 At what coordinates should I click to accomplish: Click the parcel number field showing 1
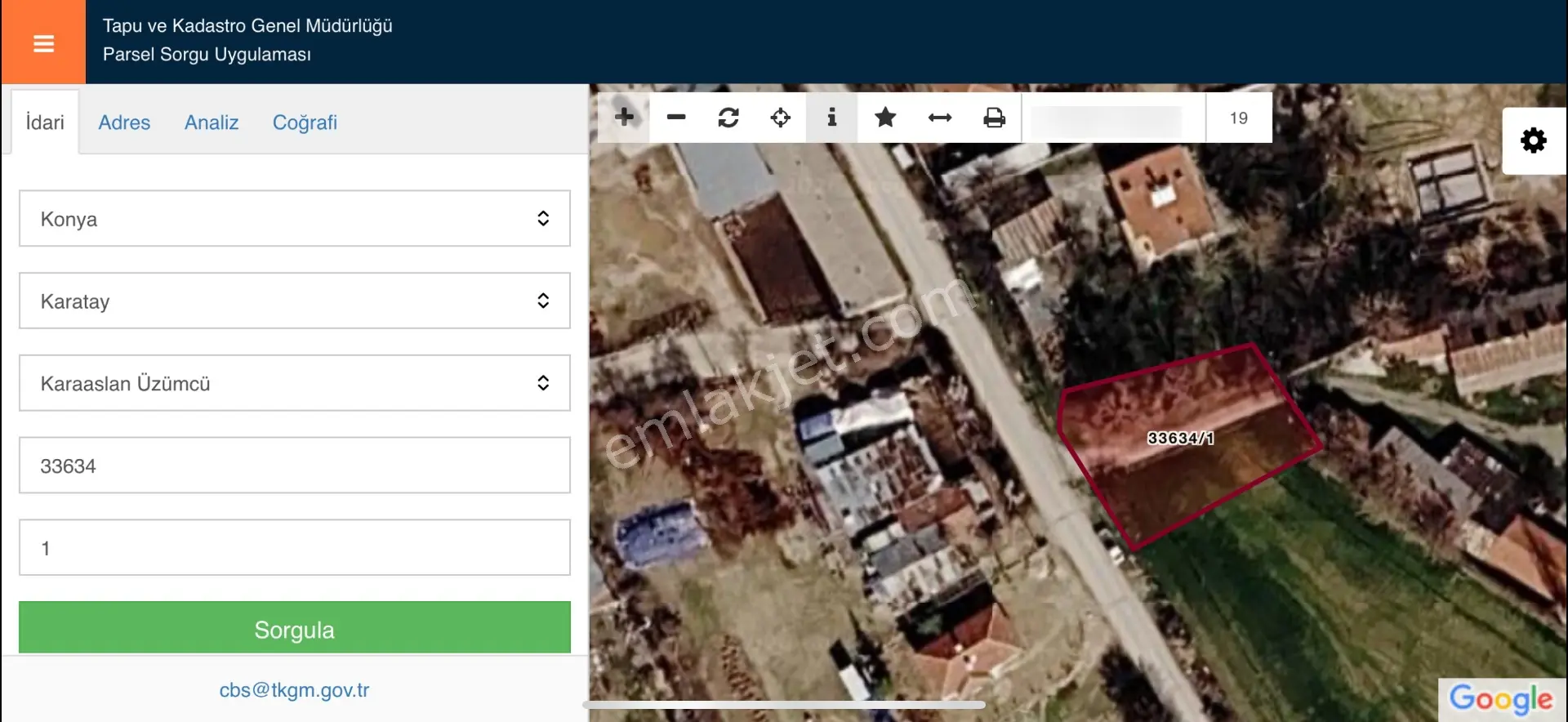[295, 548]
